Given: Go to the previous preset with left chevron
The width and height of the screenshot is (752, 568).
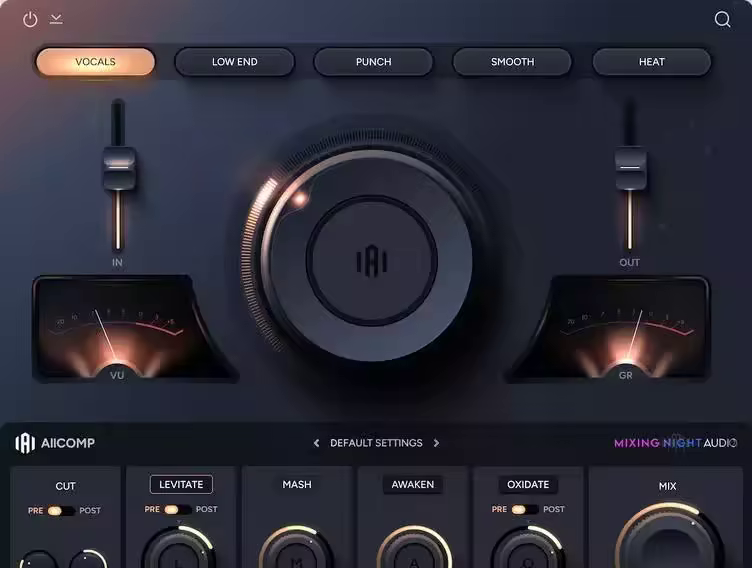Looking at the screenshot, I should pos(317,443).
